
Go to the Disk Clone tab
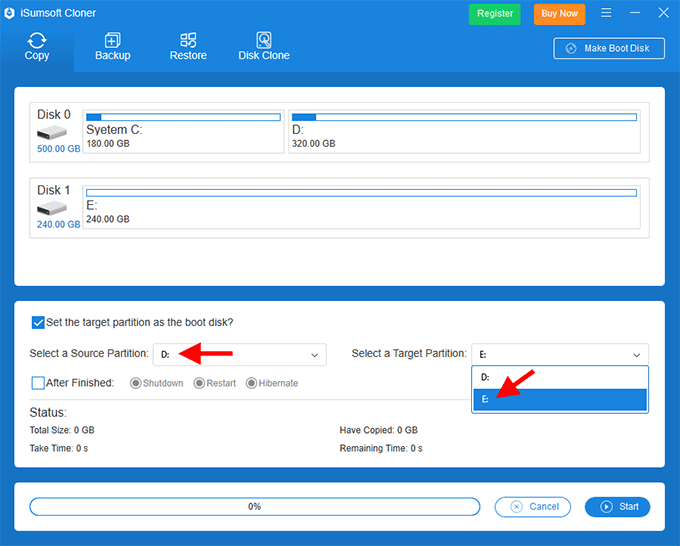(264, 47)
